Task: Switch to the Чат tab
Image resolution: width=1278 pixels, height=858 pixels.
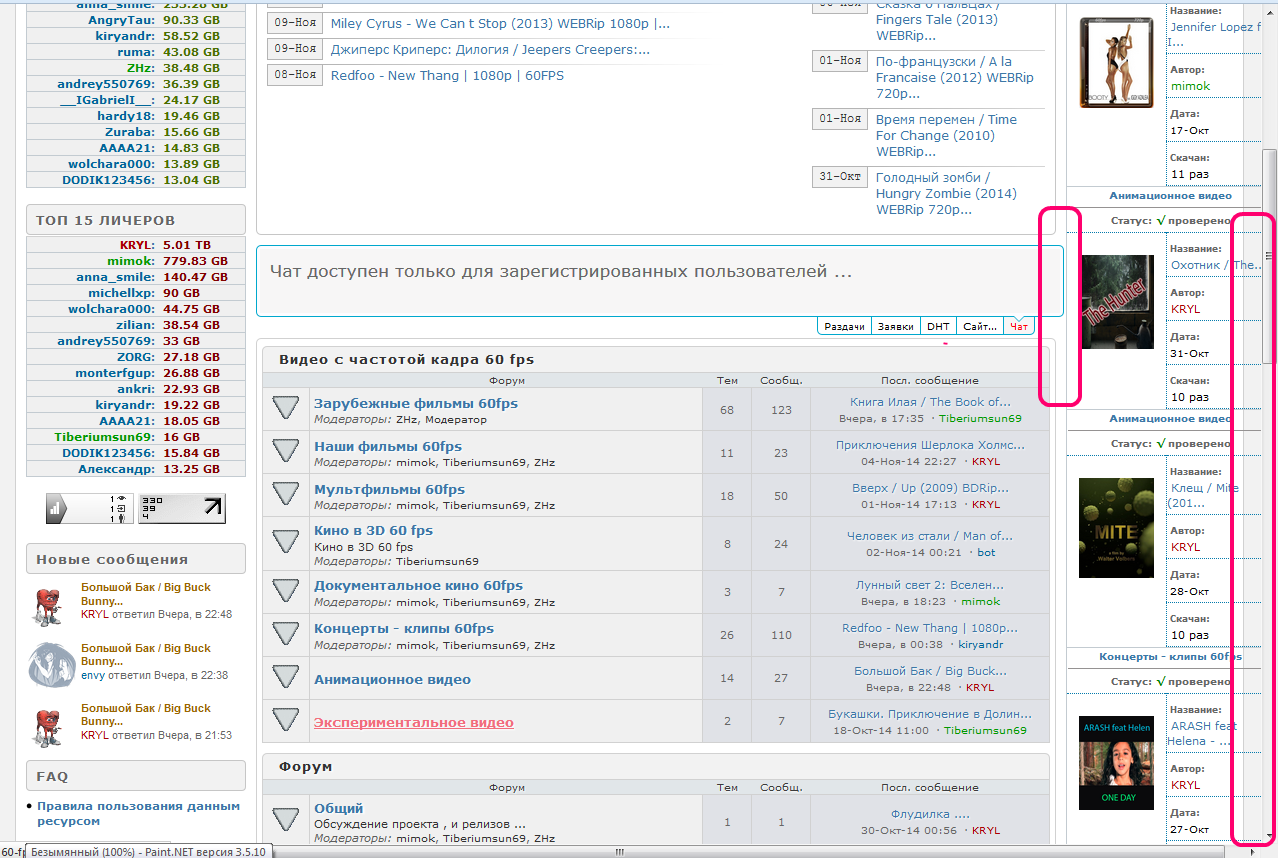Action: tap(1018, 327)
